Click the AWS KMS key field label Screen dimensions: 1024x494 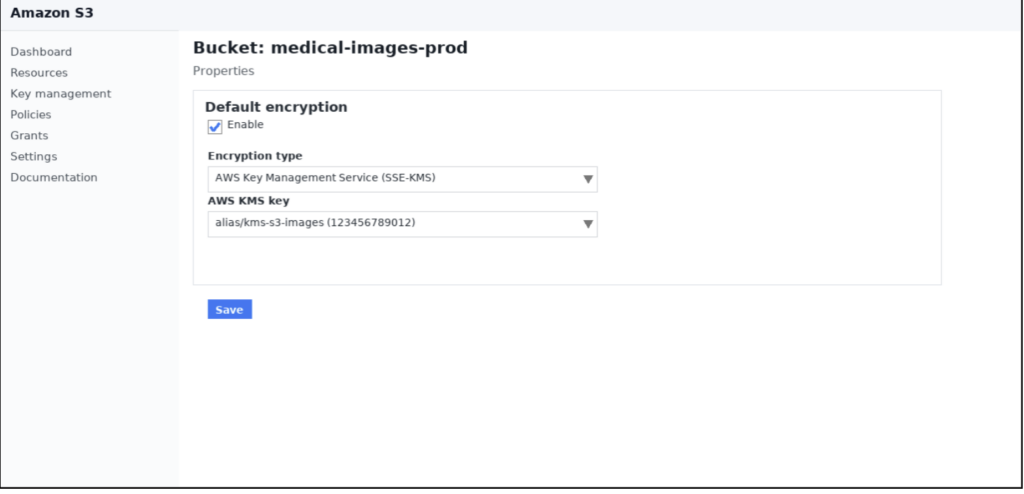(249, 201)
